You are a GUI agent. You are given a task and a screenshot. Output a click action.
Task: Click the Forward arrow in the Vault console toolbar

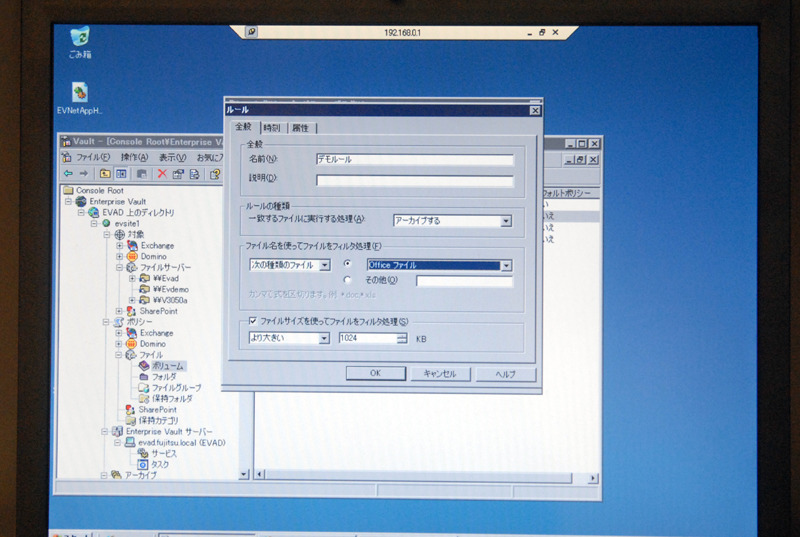click(84, 174)
